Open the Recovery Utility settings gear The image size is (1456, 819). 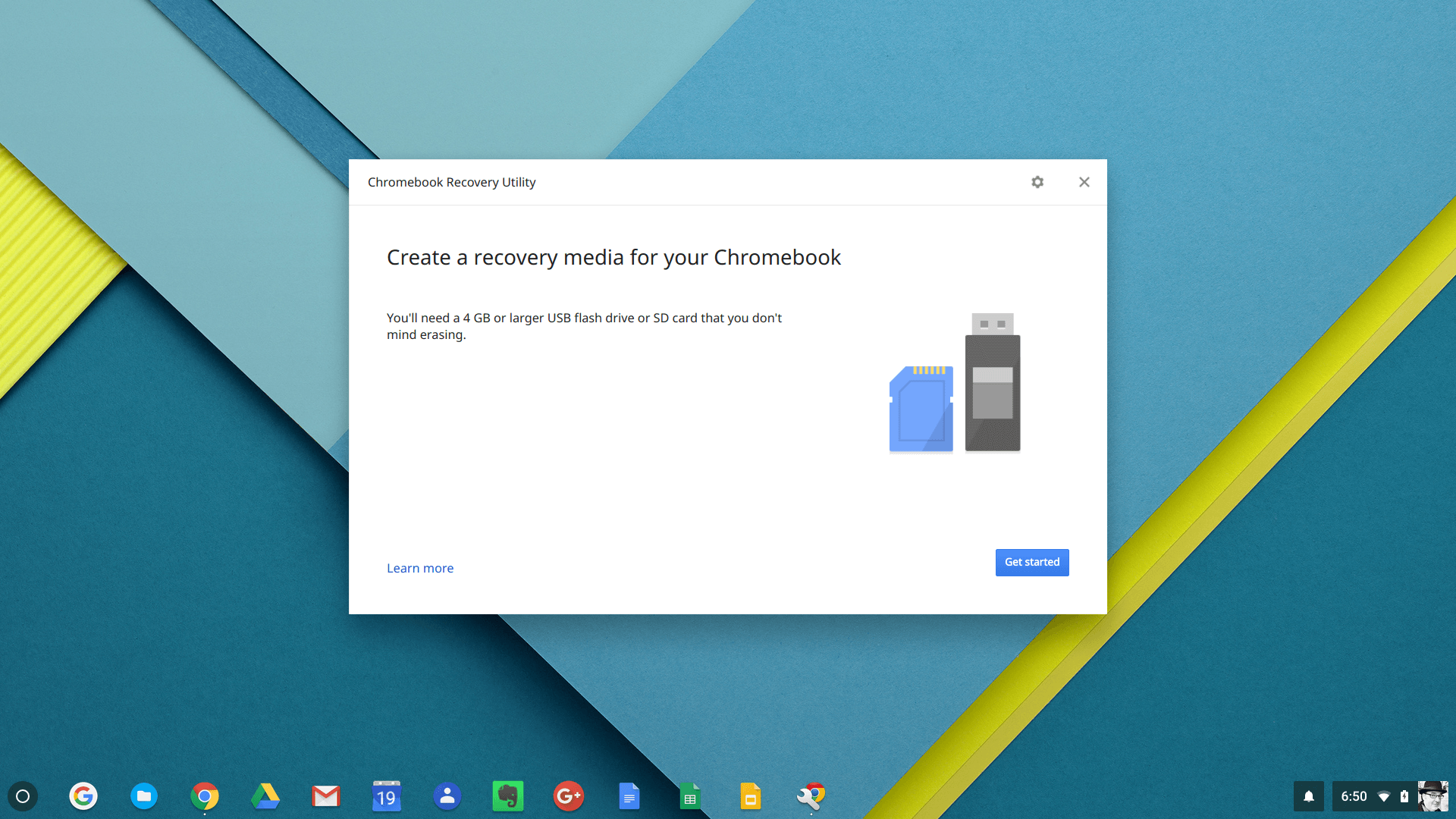[x=1037, y=182]
